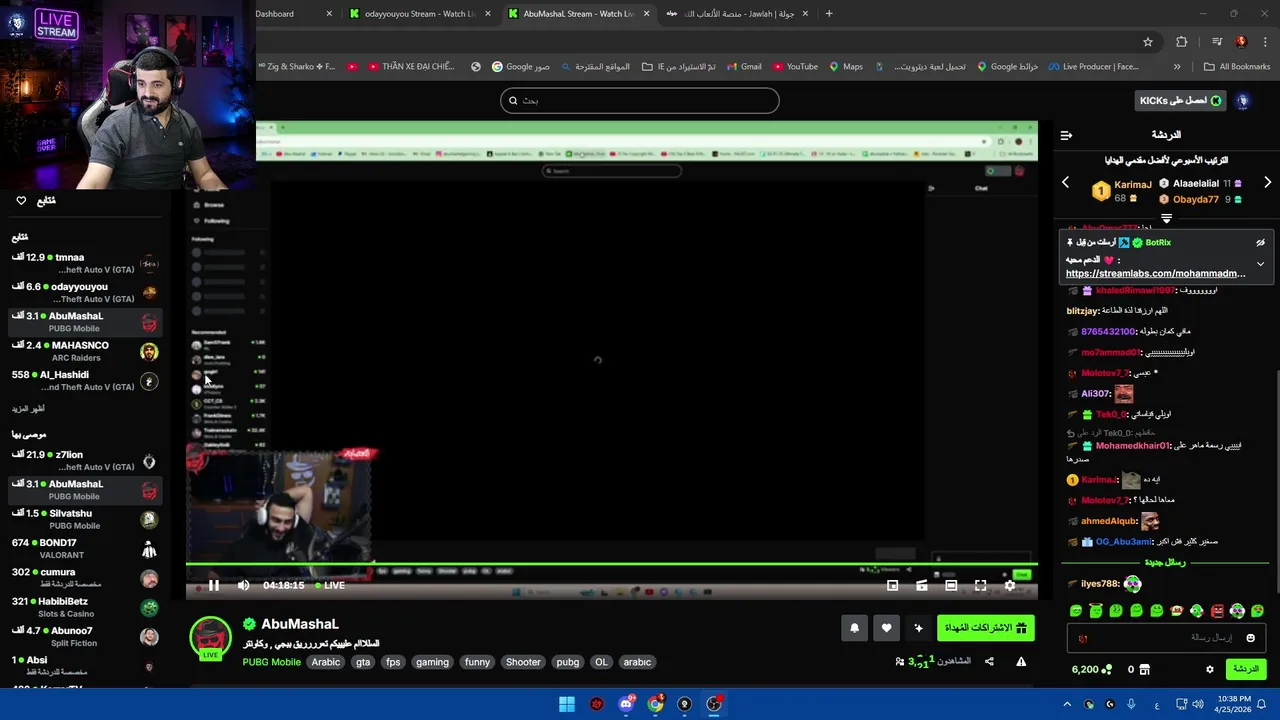The image size is (1280, 720).
Task: Expand the leaderboard using the down chevron handle
Action: (x=1166, y=218)
